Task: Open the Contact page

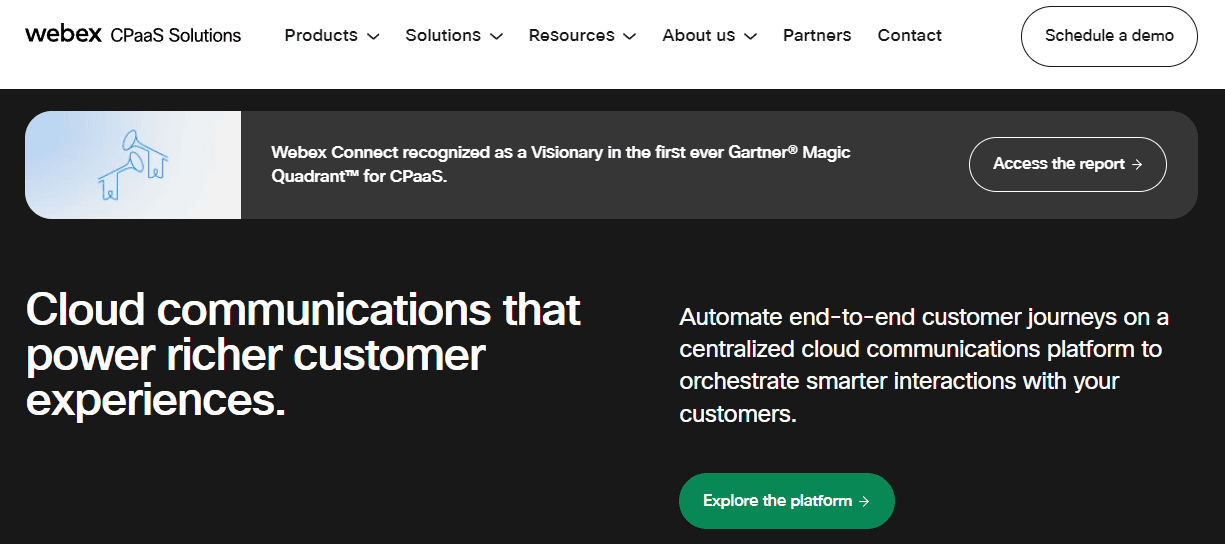Action: point(910,35)
